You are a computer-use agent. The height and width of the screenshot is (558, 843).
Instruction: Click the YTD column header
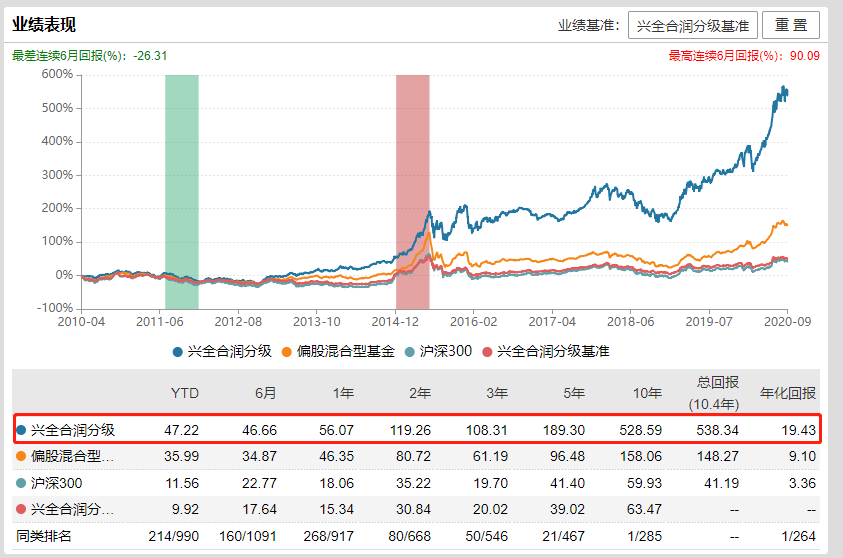tap(184, 394)
